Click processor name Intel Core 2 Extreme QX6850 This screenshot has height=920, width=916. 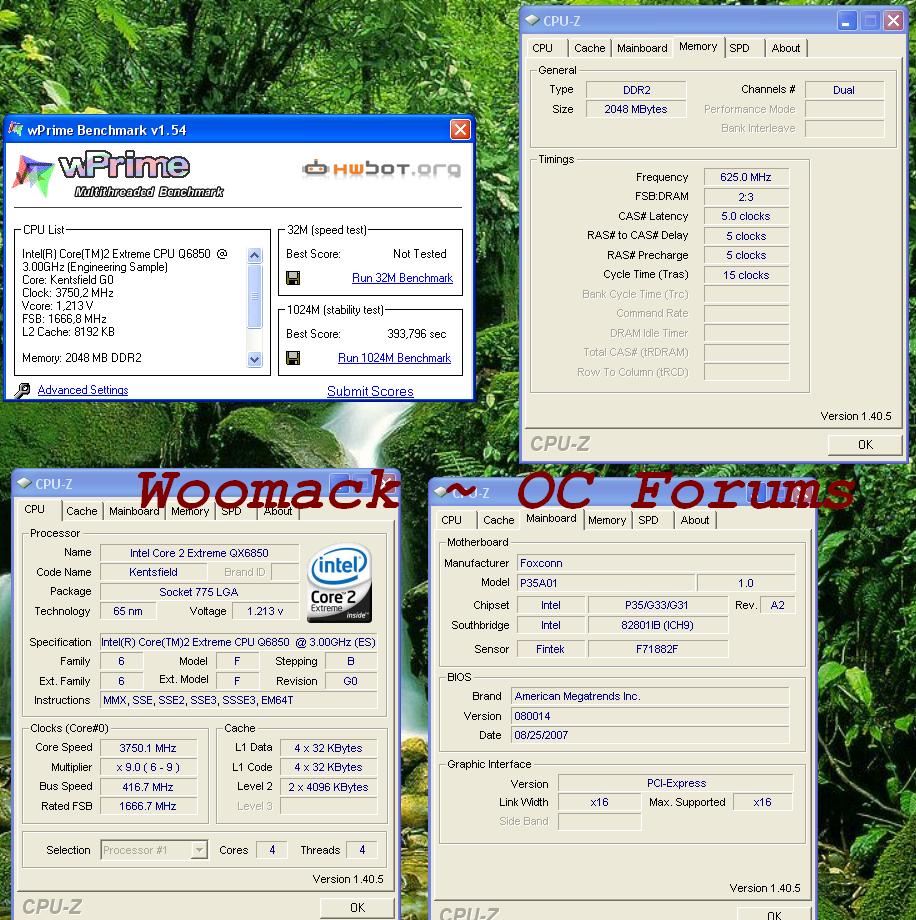[200, 553]
